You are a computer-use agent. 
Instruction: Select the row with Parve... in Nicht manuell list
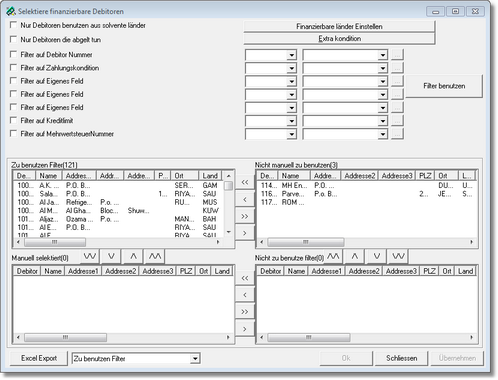click(366, 194)
